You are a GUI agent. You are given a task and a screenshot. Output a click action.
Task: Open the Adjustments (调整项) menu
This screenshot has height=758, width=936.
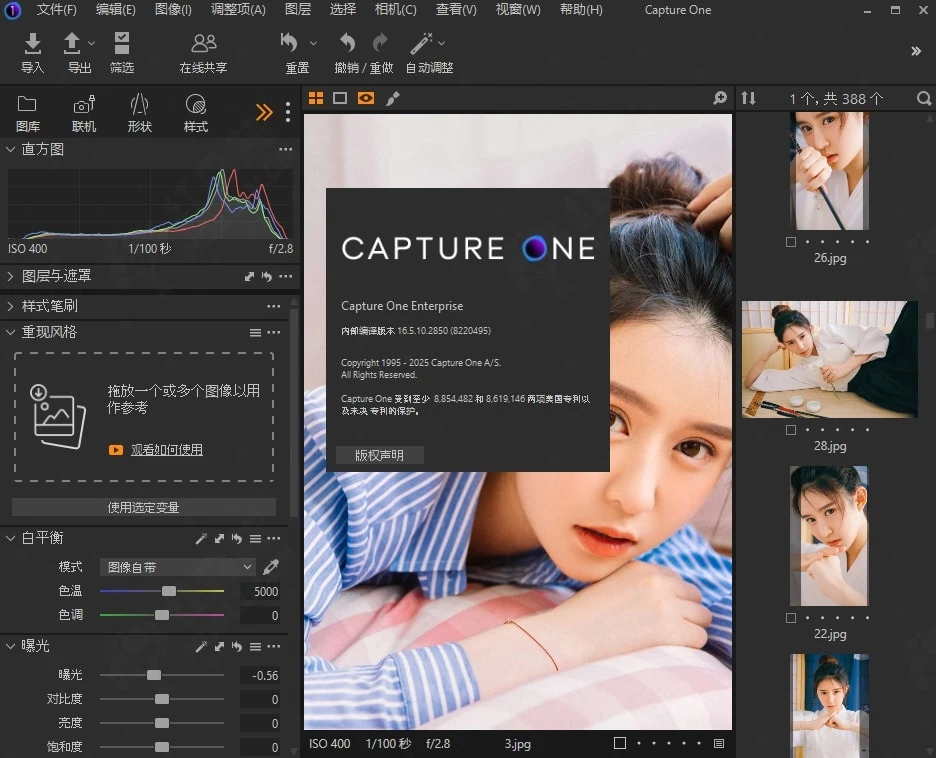click(x=238, y=10)
